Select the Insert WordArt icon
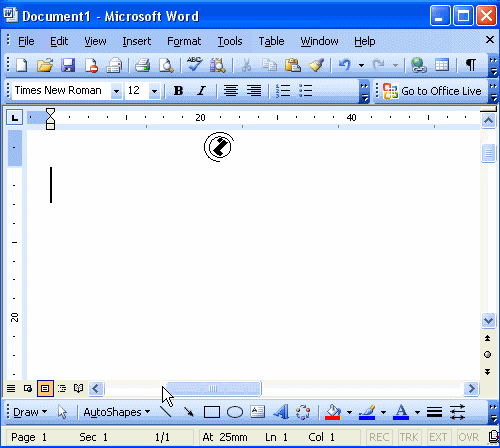500x448 pixels. 281,412
